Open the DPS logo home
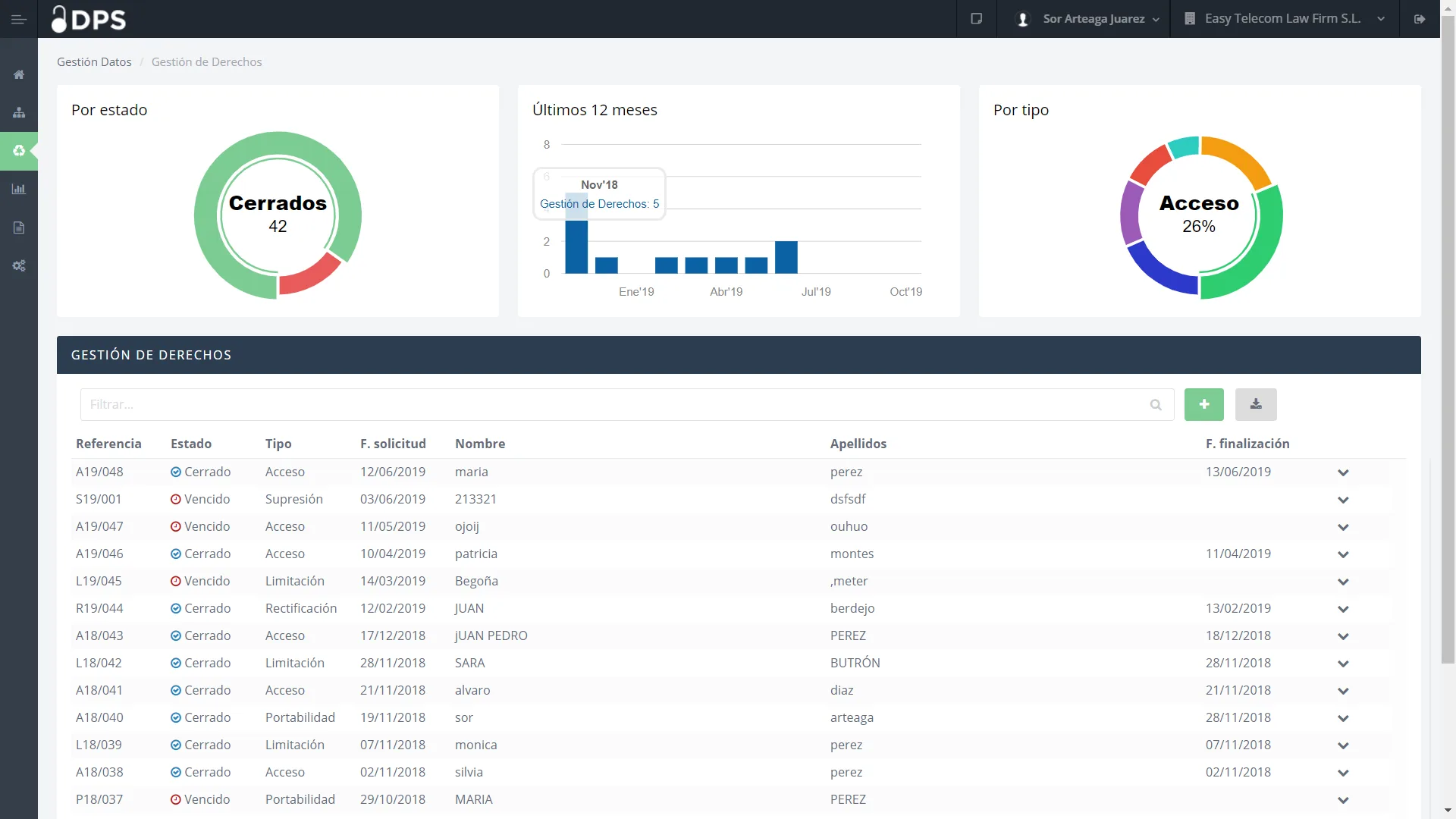The image size is (1456, 819). click(89, 19)
